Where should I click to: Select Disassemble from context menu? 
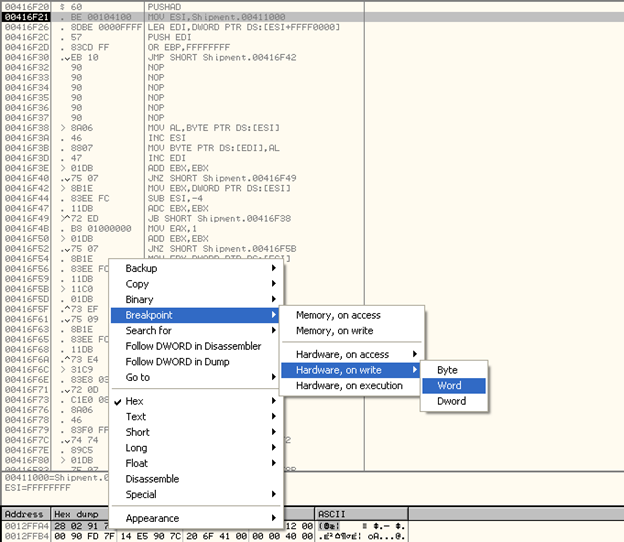click(x=152, y=479)
